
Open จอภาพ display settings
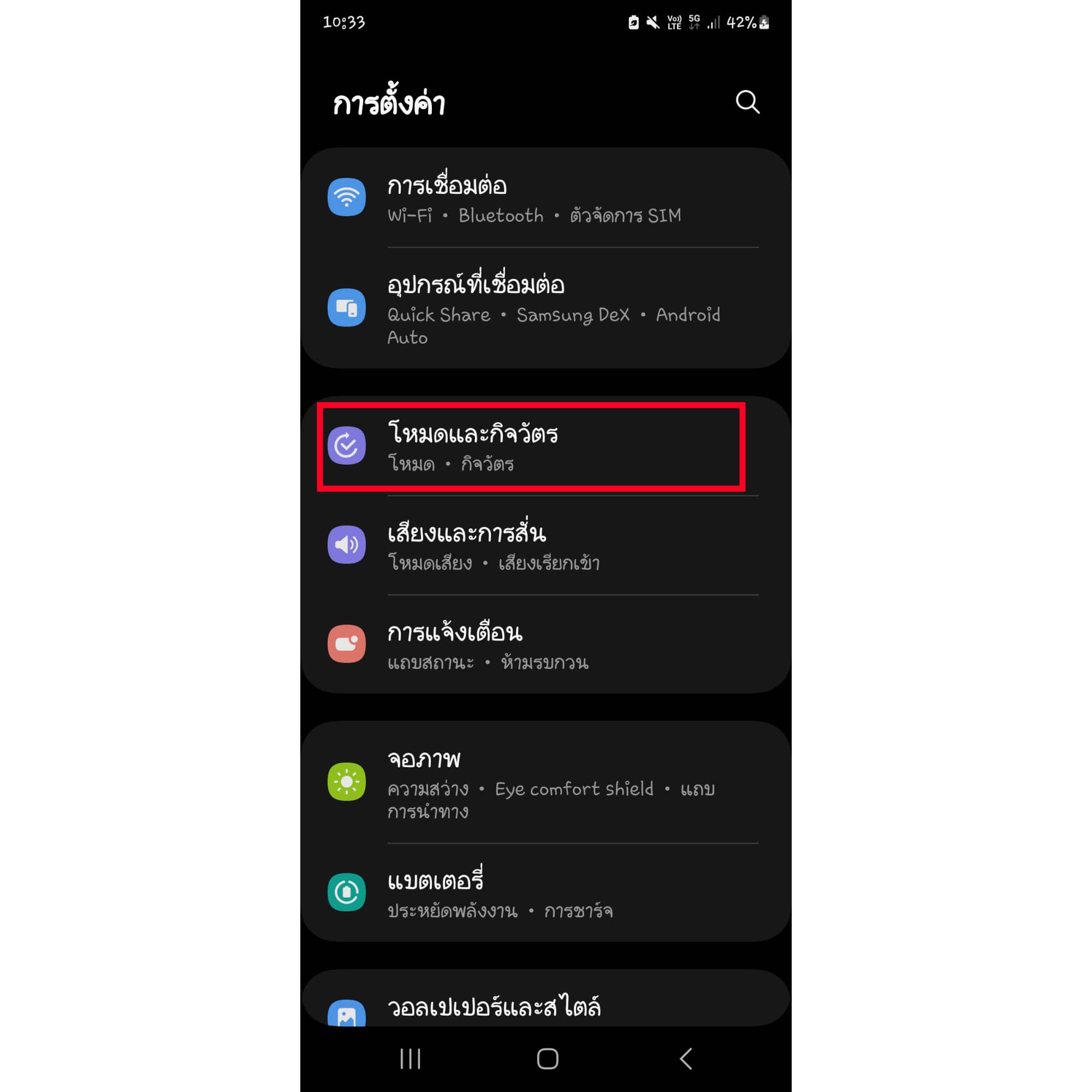tap(546, 782)
